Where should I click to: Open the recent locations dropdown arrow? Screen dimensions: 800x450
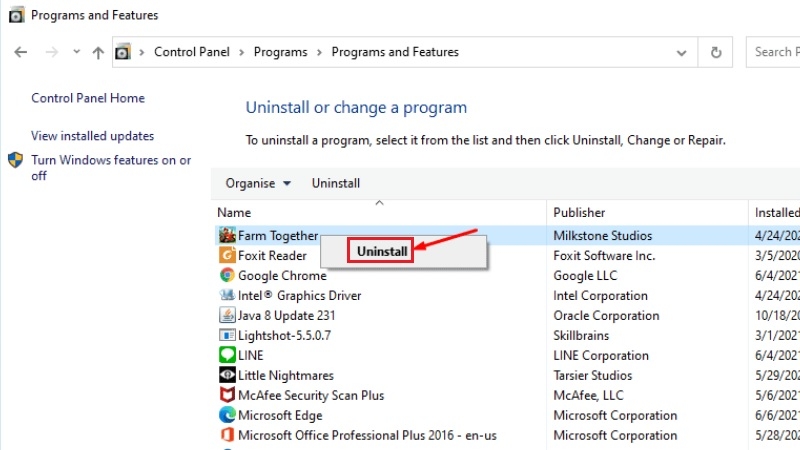pyautogui.click(x=77, y=52)
